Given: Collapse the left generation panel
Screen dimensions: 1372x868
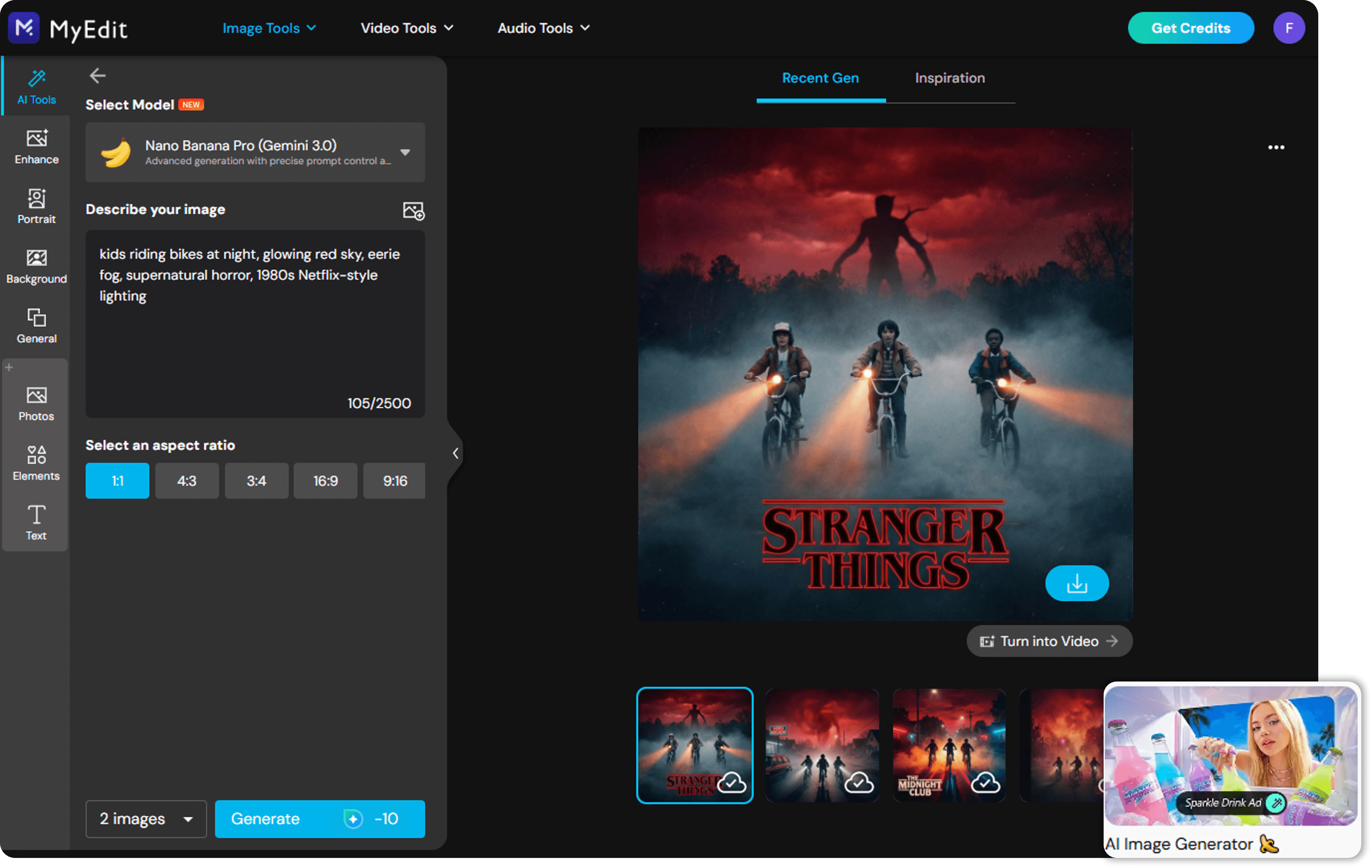Looking at the screenshot, I should click(455, 453).
